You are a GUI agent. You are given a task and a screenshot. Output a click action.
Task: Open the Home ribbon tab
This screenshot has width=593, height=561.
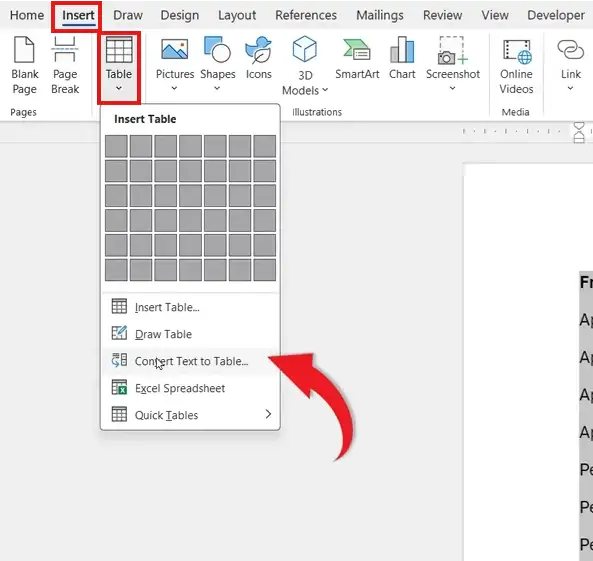click(27, 15)
